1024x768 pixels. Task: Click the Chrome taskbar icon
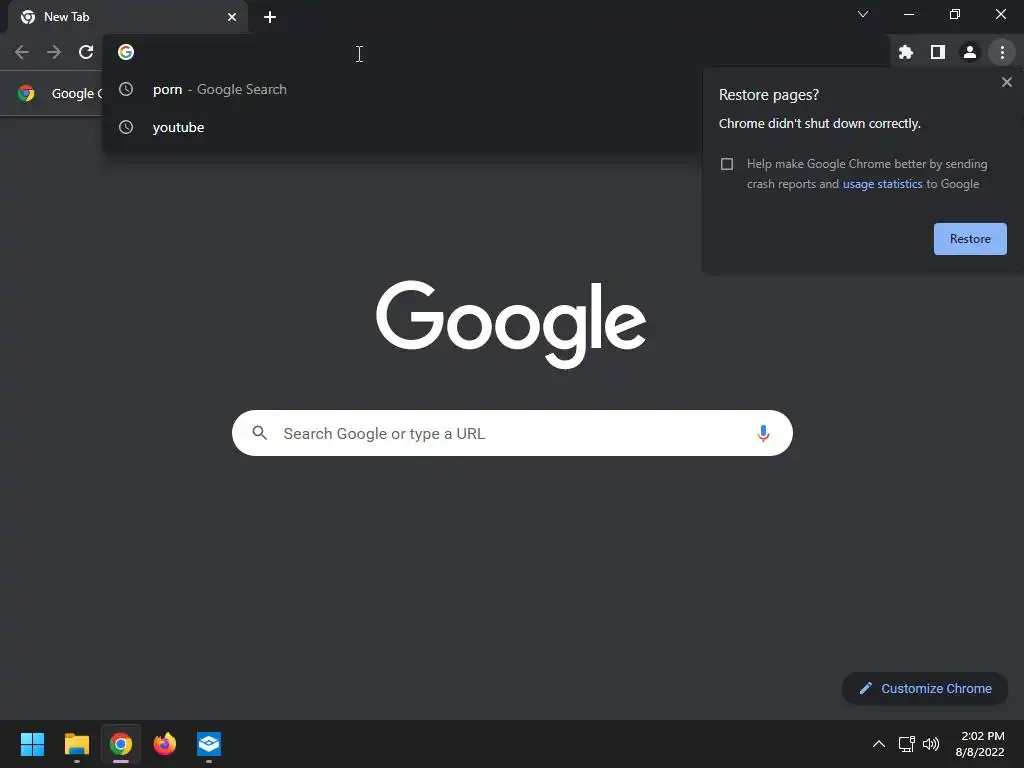(x=121, y=744)
